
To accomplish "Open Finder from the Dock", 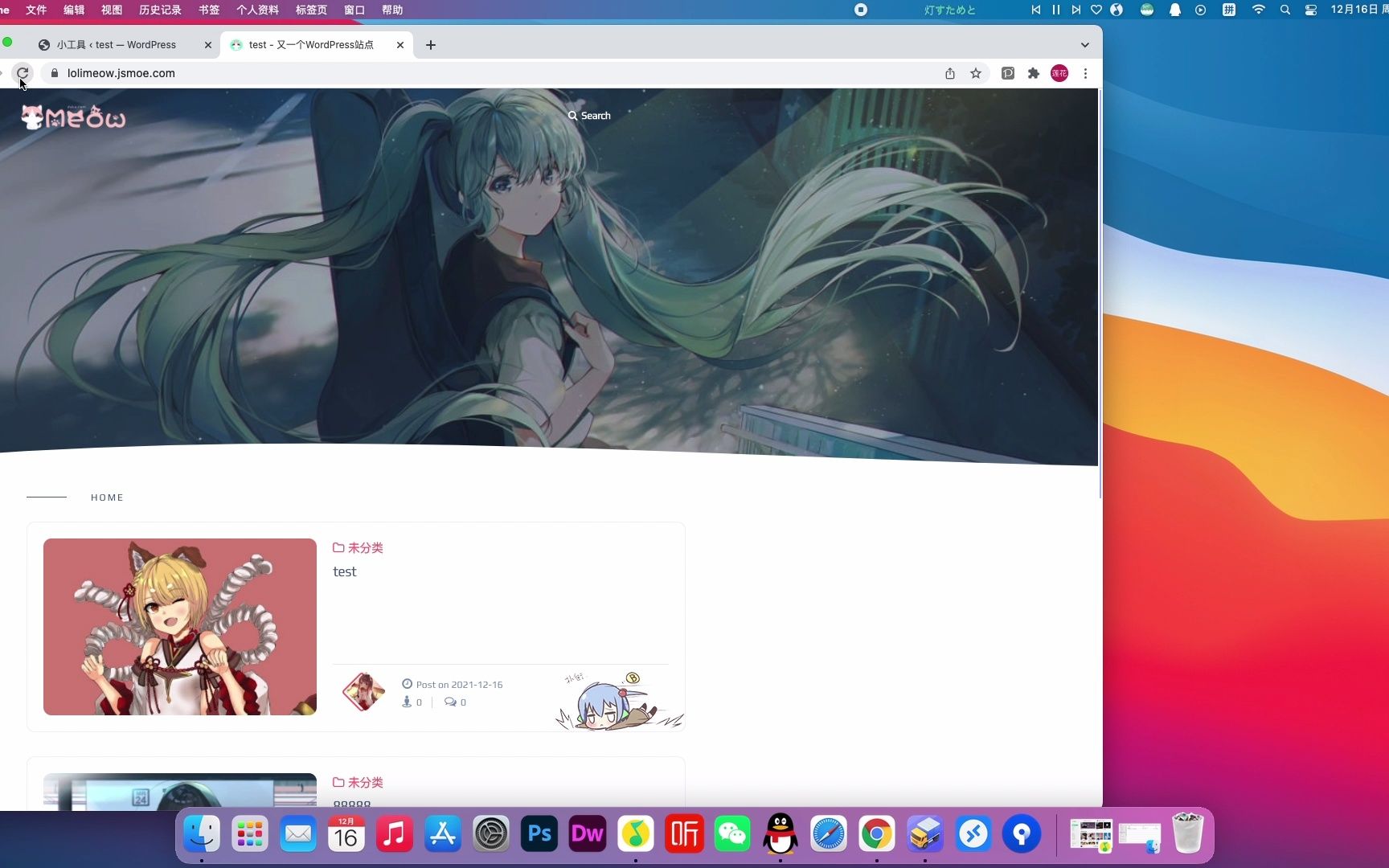I will [202, 834].
